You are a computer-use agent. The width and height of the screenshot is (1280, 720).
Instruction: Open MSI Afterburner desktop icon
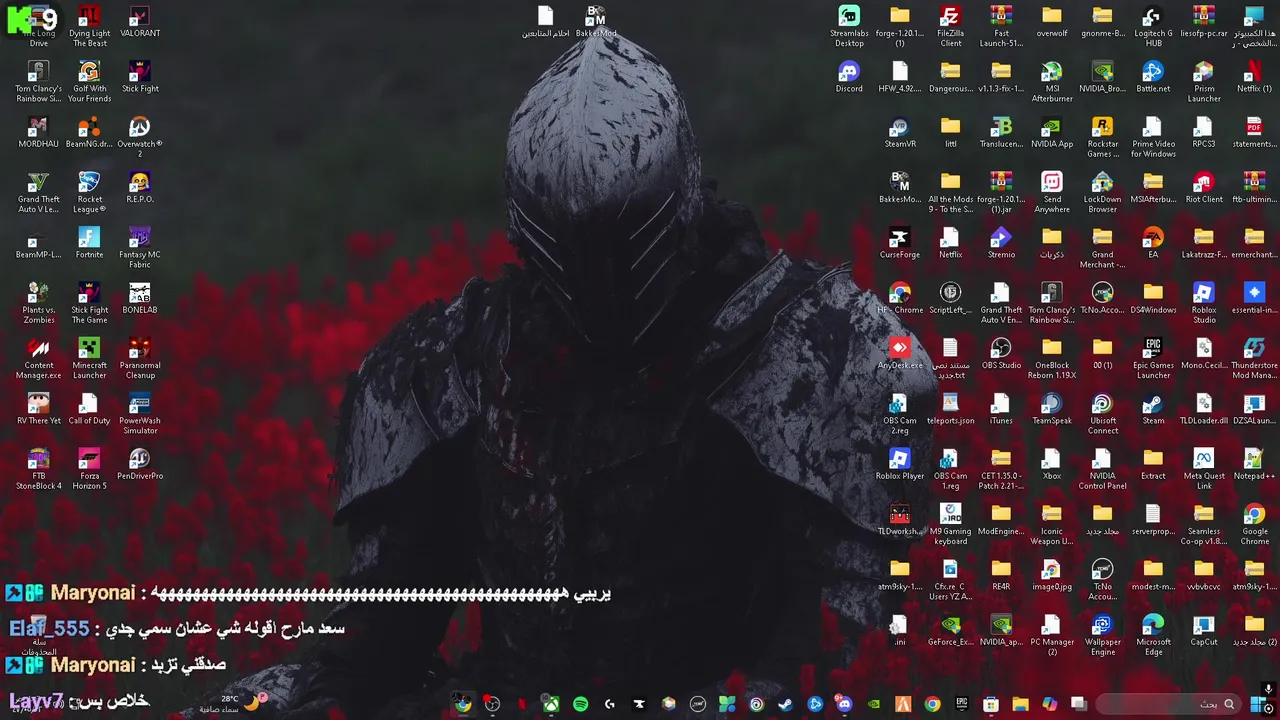(x=1052, y=83)
